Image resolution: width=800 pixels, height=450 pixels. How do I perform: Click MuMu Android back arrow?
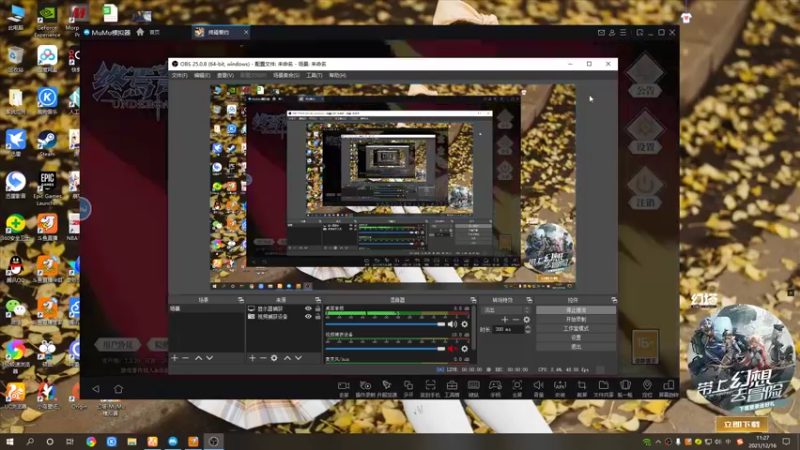(96, 389)
